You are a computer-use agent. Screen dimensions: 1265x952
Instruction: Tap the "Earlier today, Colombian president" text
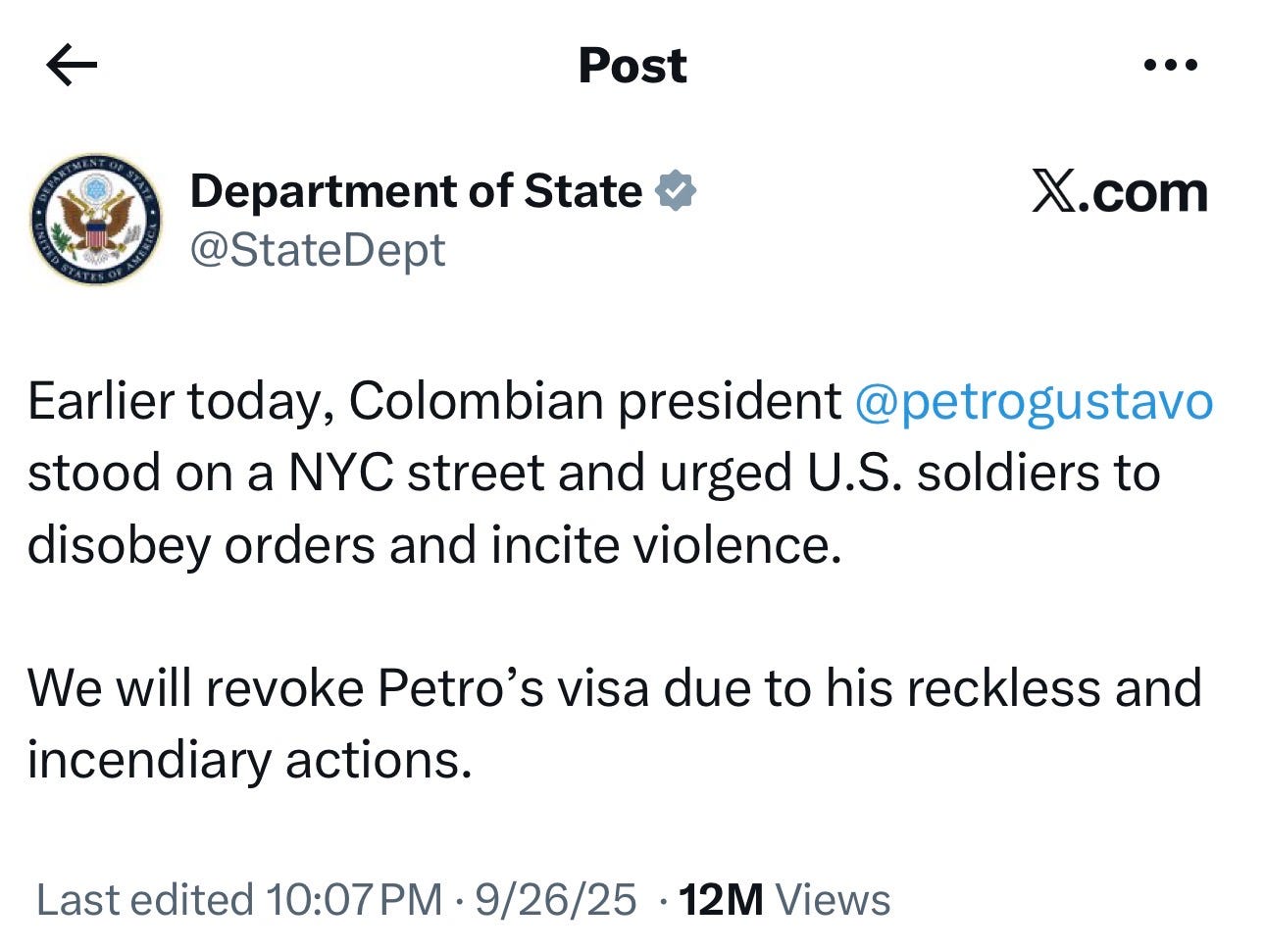433,401
